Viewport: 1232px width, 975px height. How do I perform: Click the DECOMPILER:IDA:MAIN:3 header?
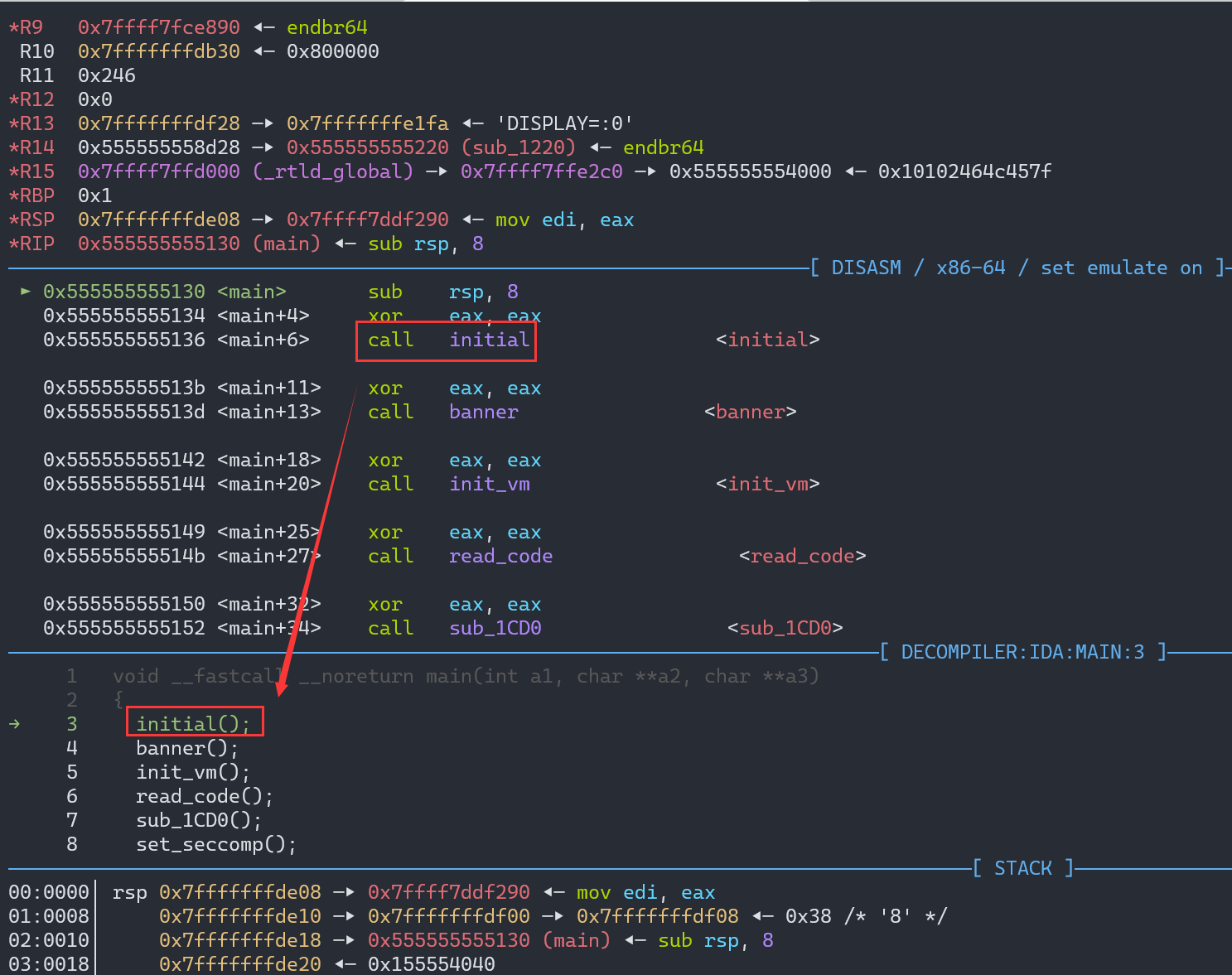(x=1023, y=652)
